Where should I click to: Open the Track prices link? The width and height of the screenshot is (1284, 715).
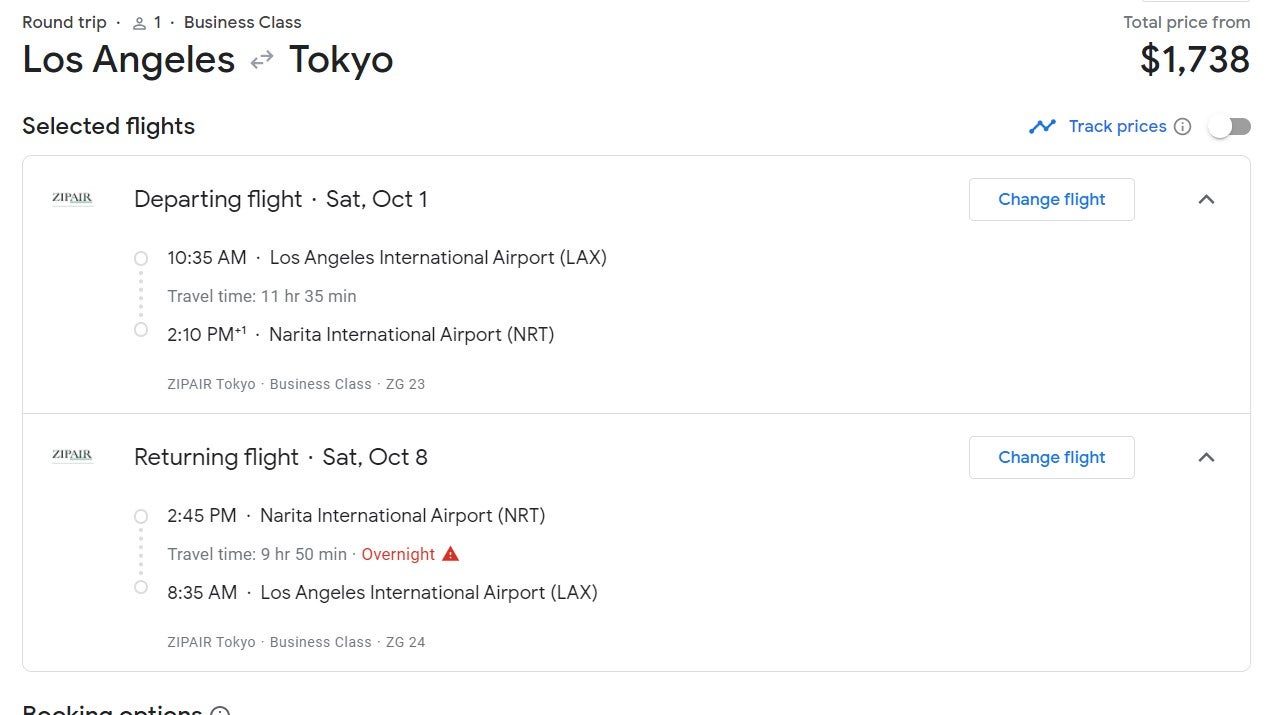tap(1117, 126)
